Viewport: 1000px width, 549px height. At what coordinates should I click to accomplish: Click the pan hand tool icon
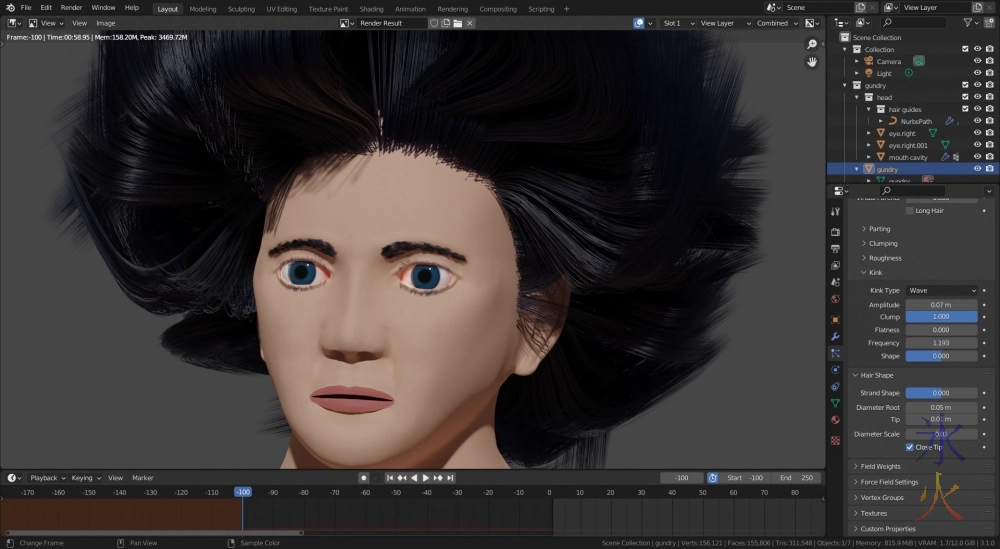812,62
